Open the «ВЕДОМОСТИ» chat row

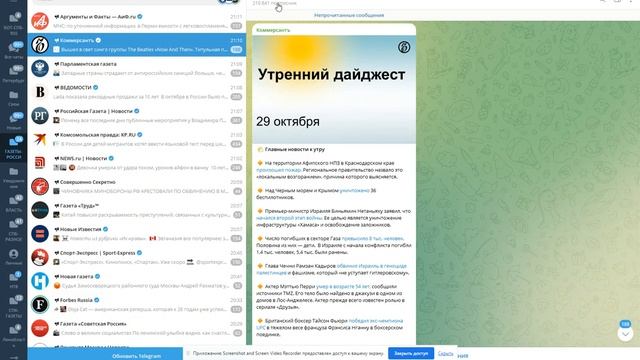tap(137, 92)
